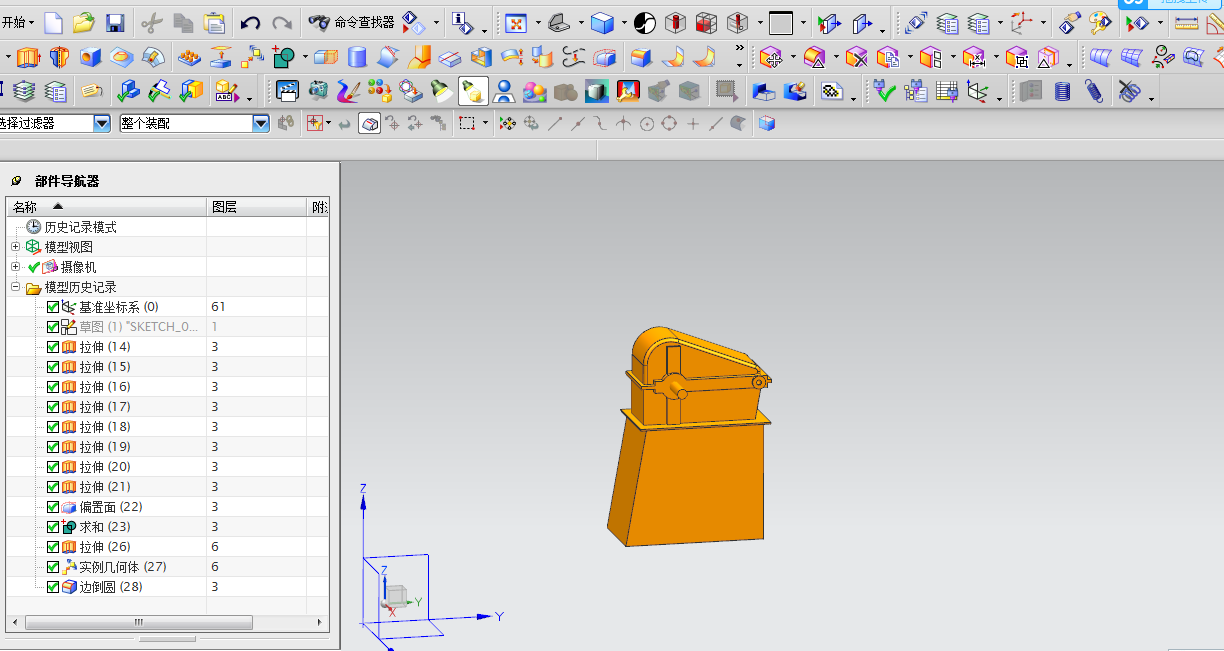Toggle the 求和 (23) feature checkbox

[53, 527]
